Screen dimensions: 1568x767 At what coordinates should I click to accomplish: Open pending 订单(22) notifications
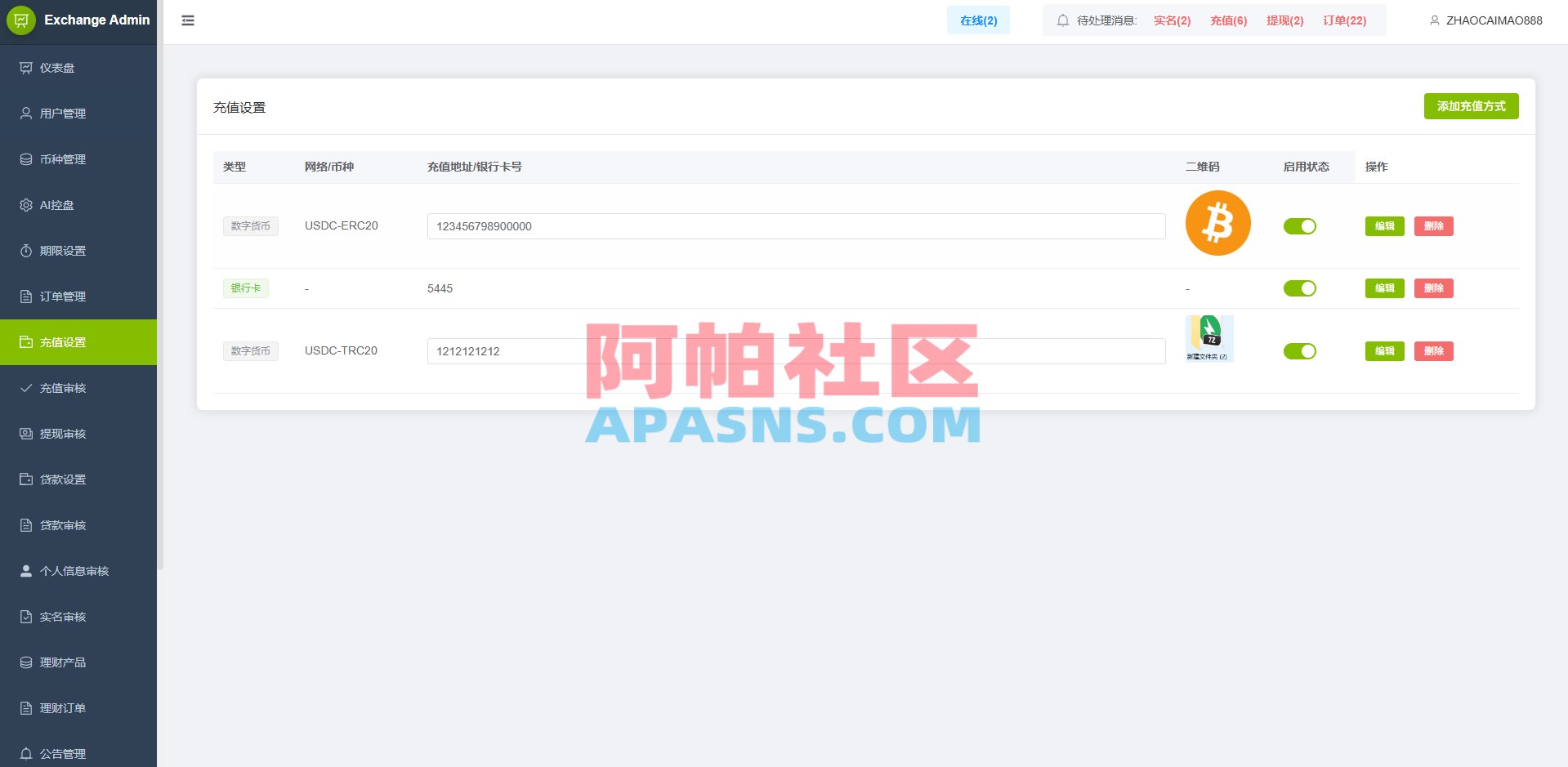(1344, 20)
